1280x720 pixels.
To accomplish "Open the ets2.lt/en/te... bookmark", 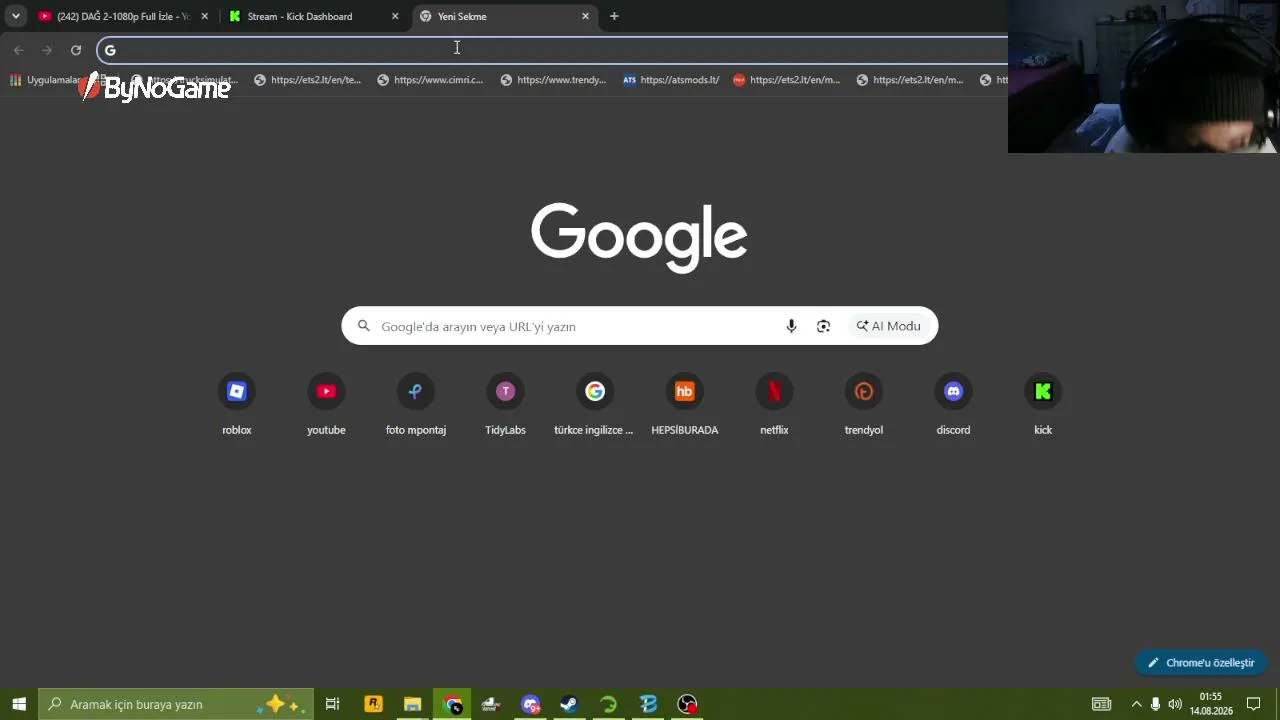I will pyautogui.click(x=307, y=80).
